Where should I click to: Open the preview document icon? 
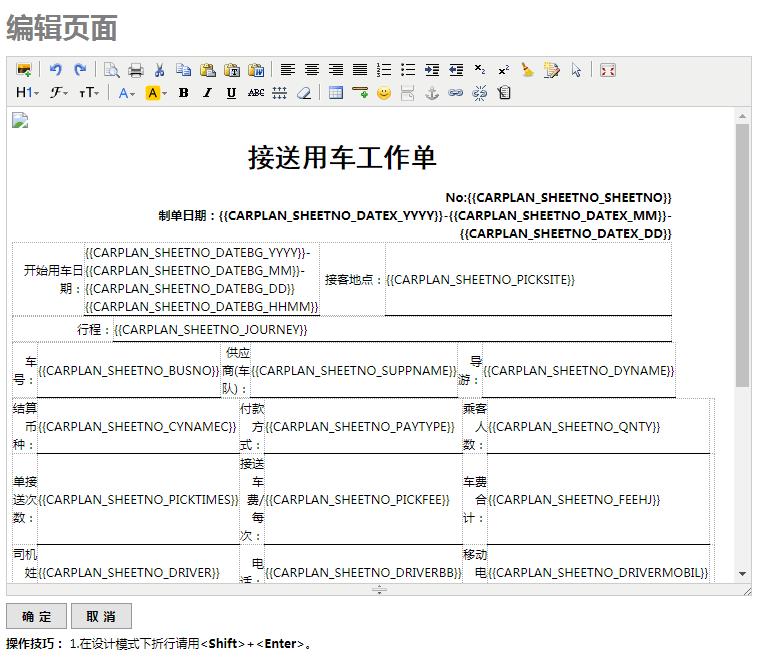point(112,70)
